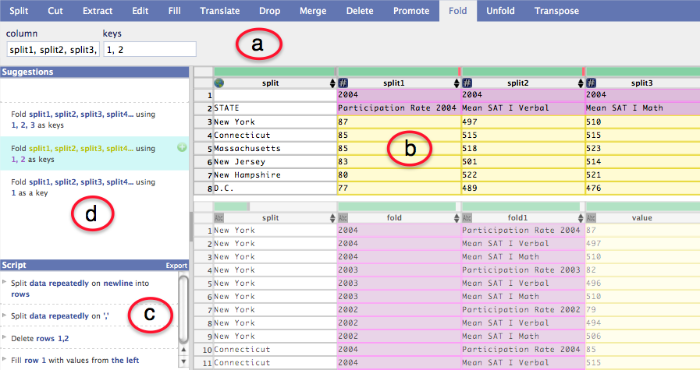The width and height of the screenshot is (700, 370).
Task: Click the script panel scrollbar down arrow
Action: point(183,362)
